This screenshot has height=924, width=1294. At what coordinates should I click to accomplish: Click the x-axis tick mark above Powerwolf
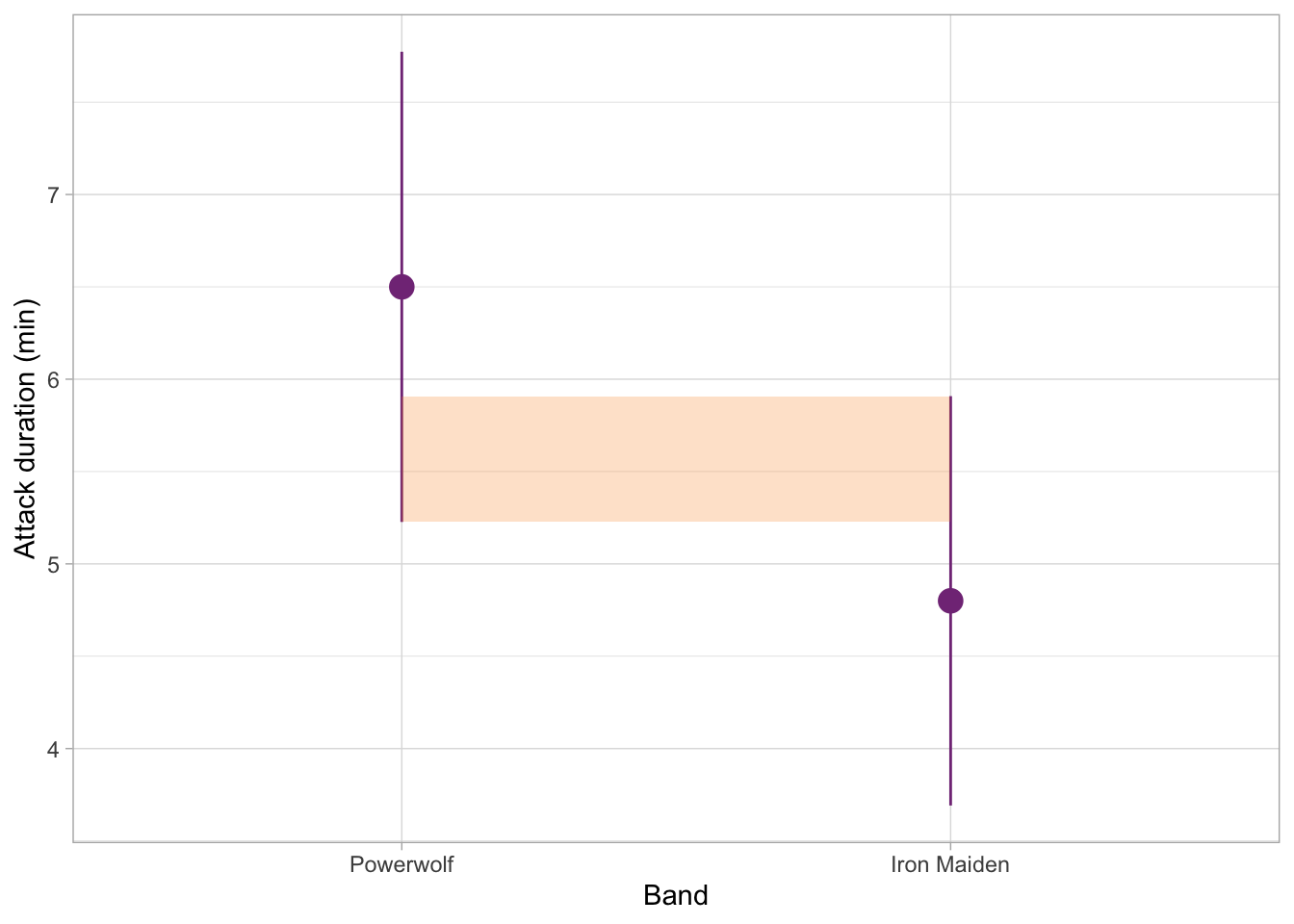coord(401,845)
